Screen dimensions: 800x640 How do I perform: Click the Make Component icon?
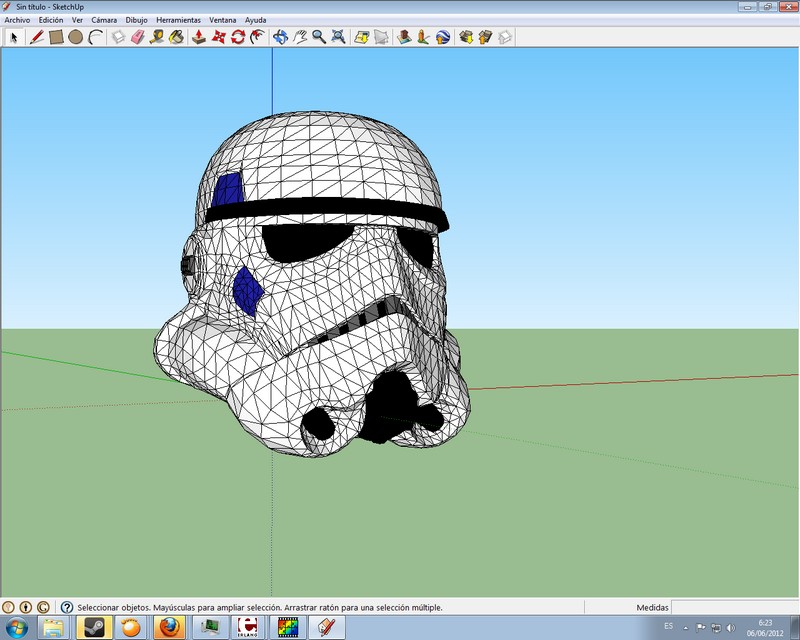[118, 37]
